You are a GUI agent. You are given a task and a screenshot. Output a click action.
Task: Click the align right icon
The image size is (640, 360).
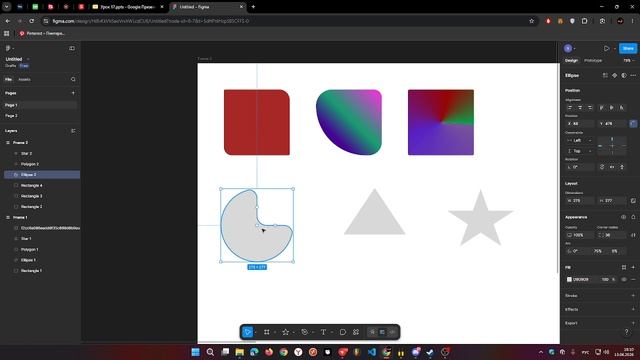click(590, 108)
